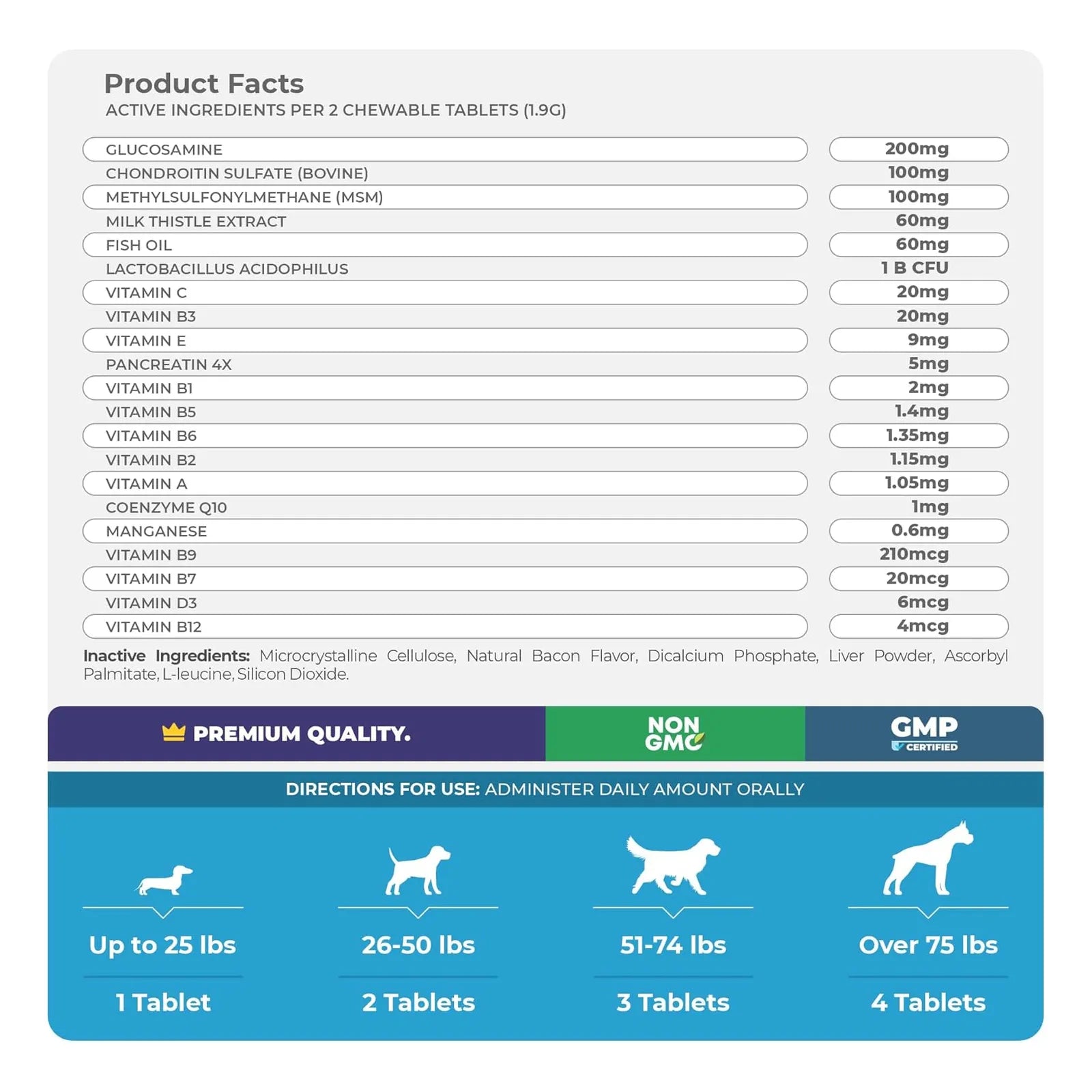The image size is (1092, 1092).
Task: Click the dachshund small dog icon
Action: (x=164, y=880)
